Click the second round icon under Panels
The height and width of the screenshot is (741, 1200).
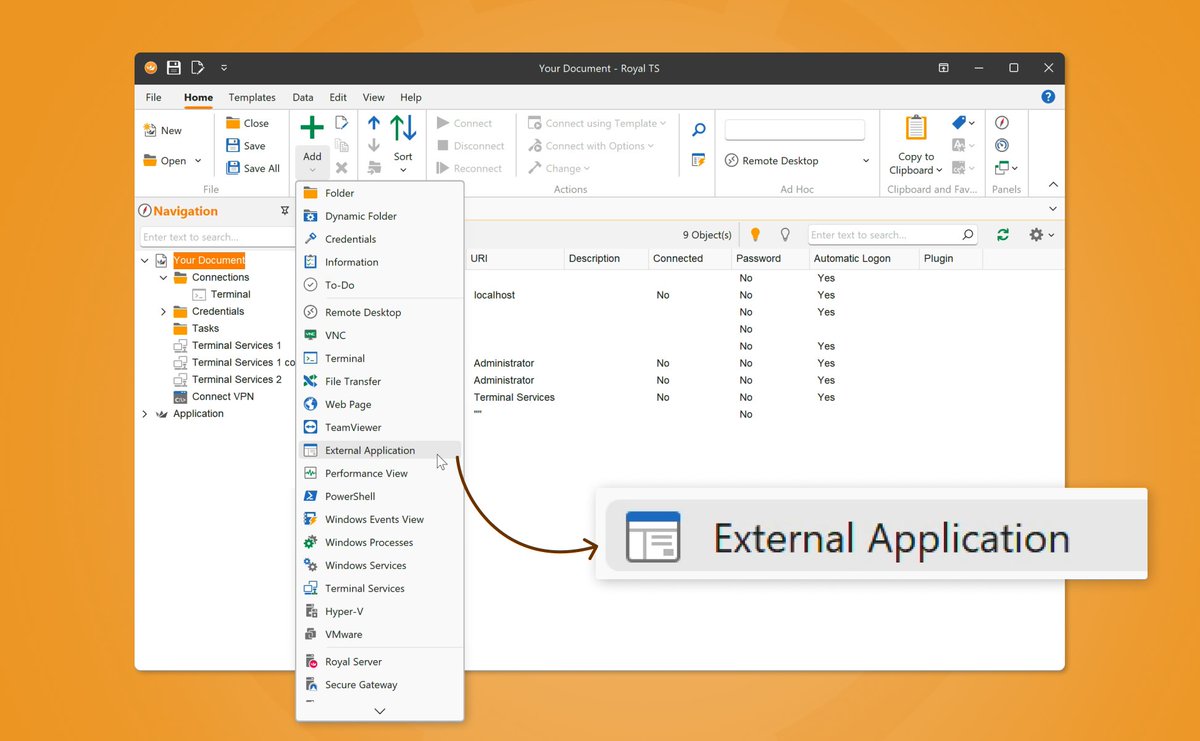click(x=1002, y=145)
